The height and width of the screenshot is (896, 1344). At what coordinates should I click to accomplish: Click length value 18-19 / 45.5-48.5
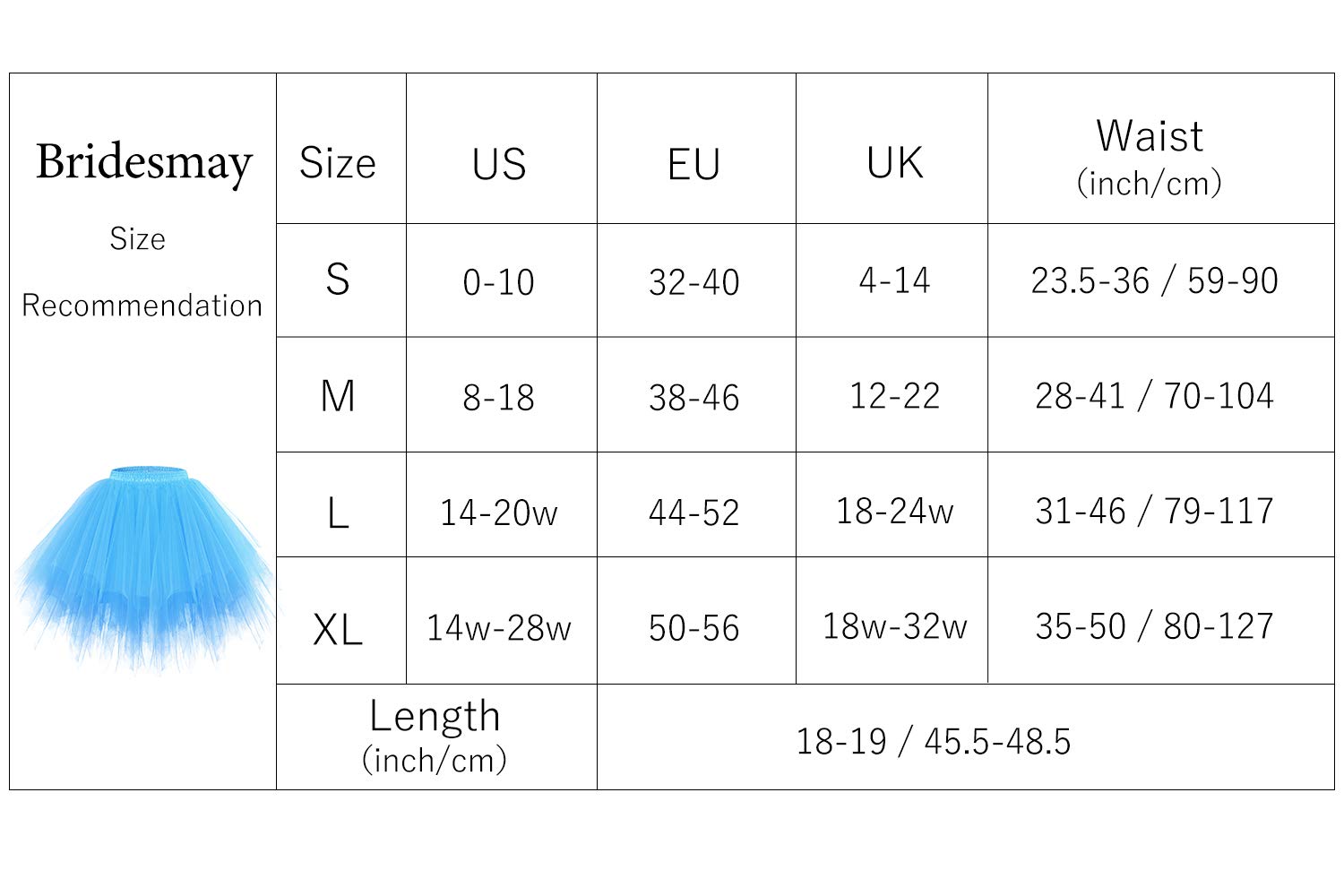(x=934, y=741)
